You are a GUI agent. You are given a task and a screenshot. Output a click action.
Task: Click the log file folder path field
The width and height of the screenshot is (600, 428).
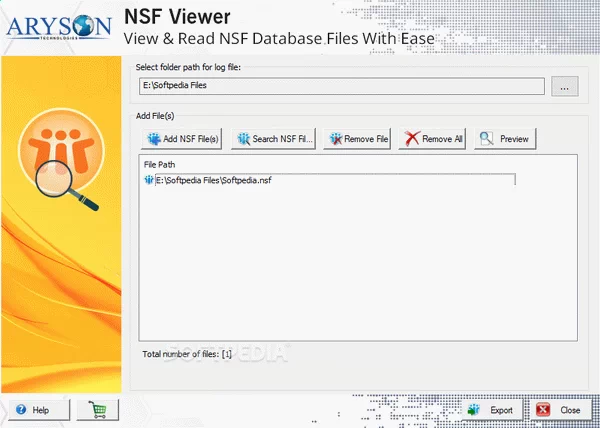click(x=342, y=86)
